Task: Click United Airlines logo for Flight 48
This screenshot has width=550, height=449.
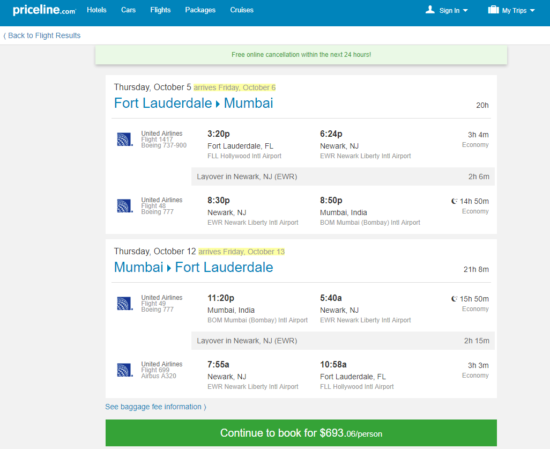Action: click(x=125, y=206)
